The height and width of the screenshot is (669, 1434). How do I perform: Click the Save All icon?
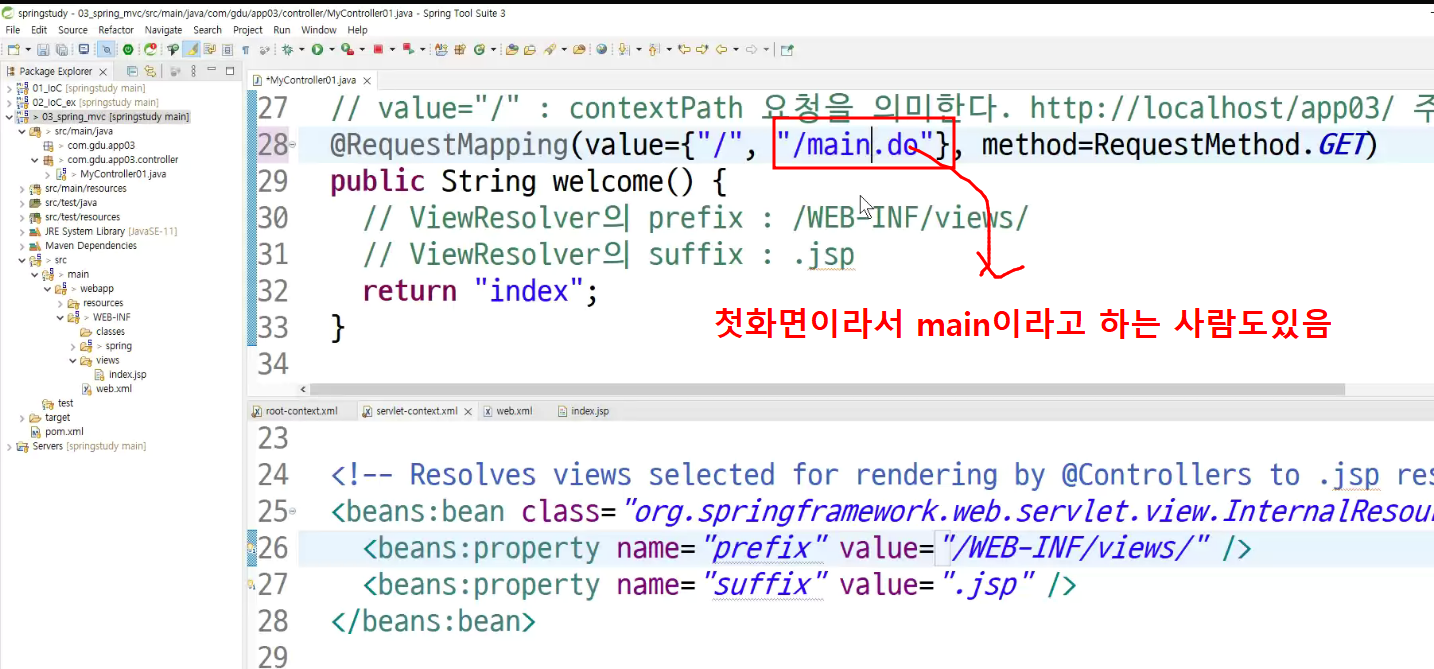61,49
